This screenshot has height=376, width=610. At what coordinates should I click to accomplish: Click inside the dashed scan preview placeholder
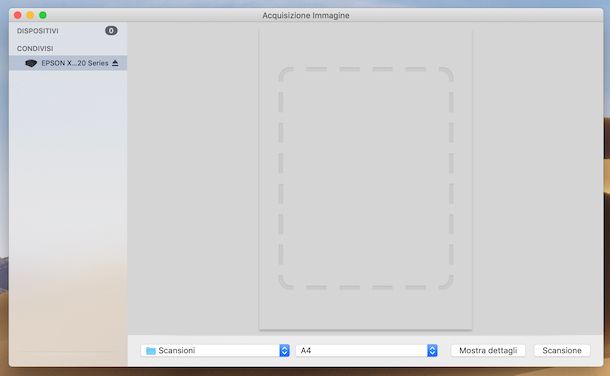point(366,178)
